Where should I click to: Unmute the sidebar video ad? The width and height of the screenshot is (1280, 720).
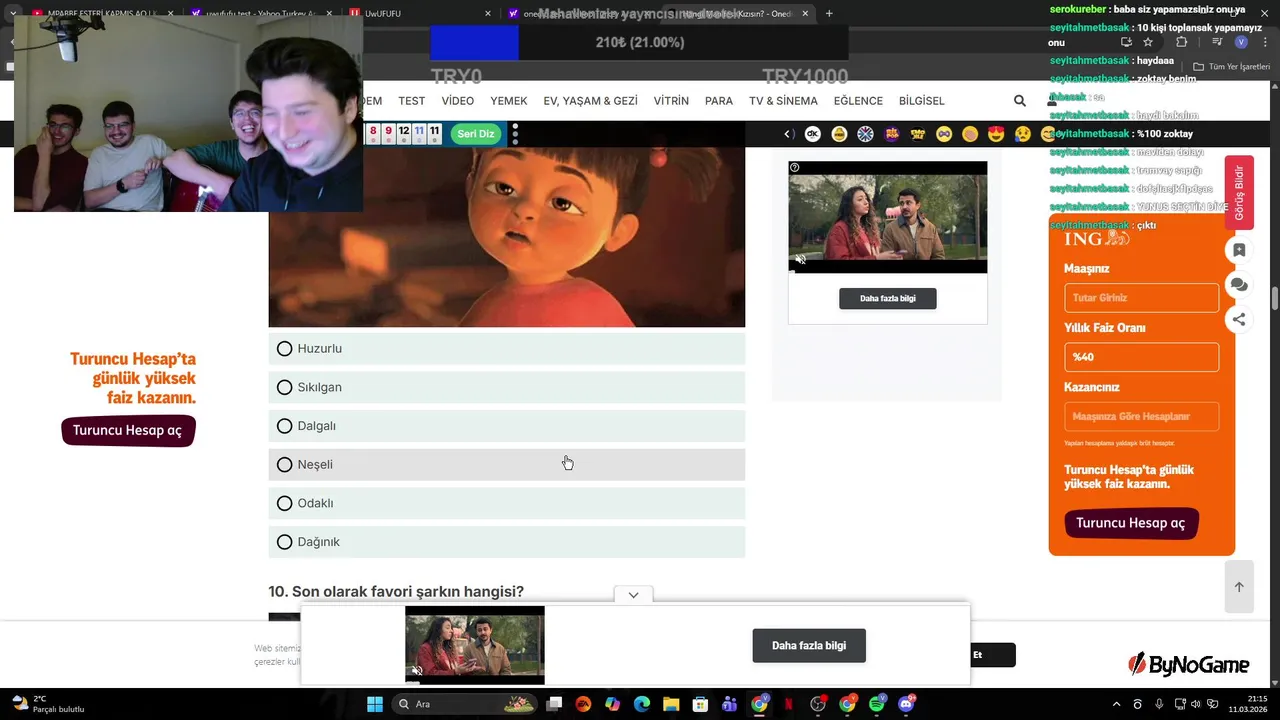800,260
